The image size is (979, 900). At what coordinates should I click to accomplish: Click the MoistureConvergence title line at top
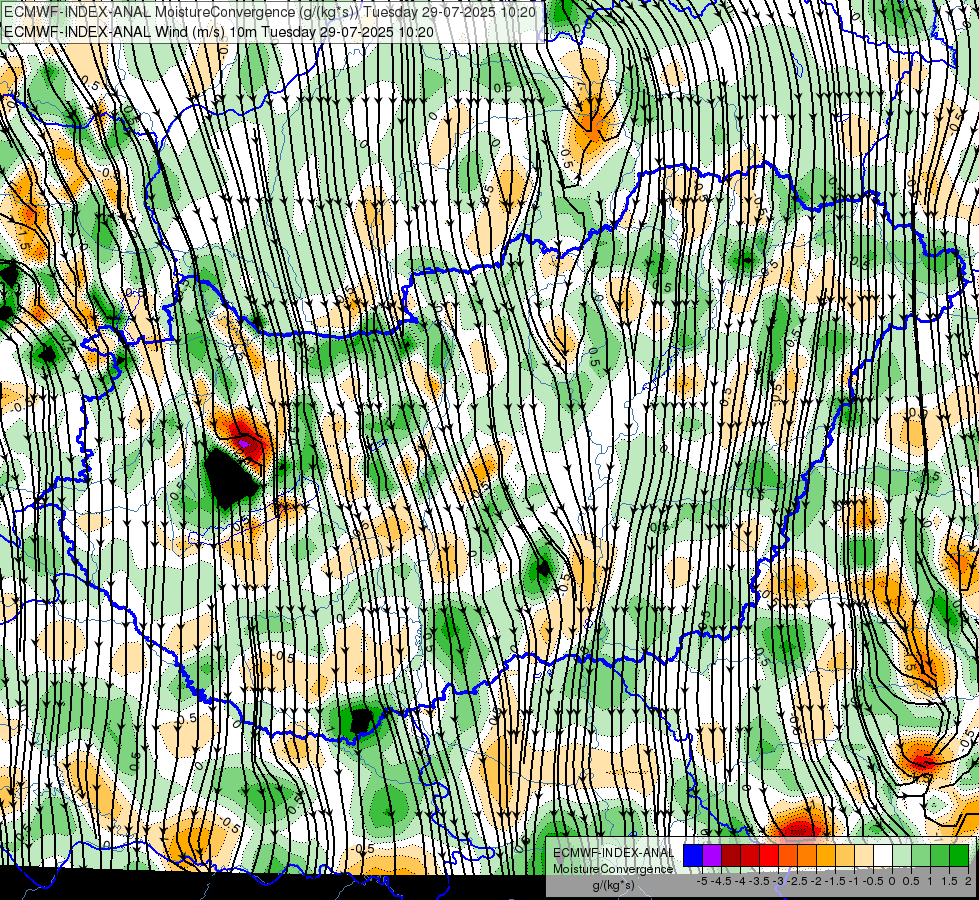270,11
